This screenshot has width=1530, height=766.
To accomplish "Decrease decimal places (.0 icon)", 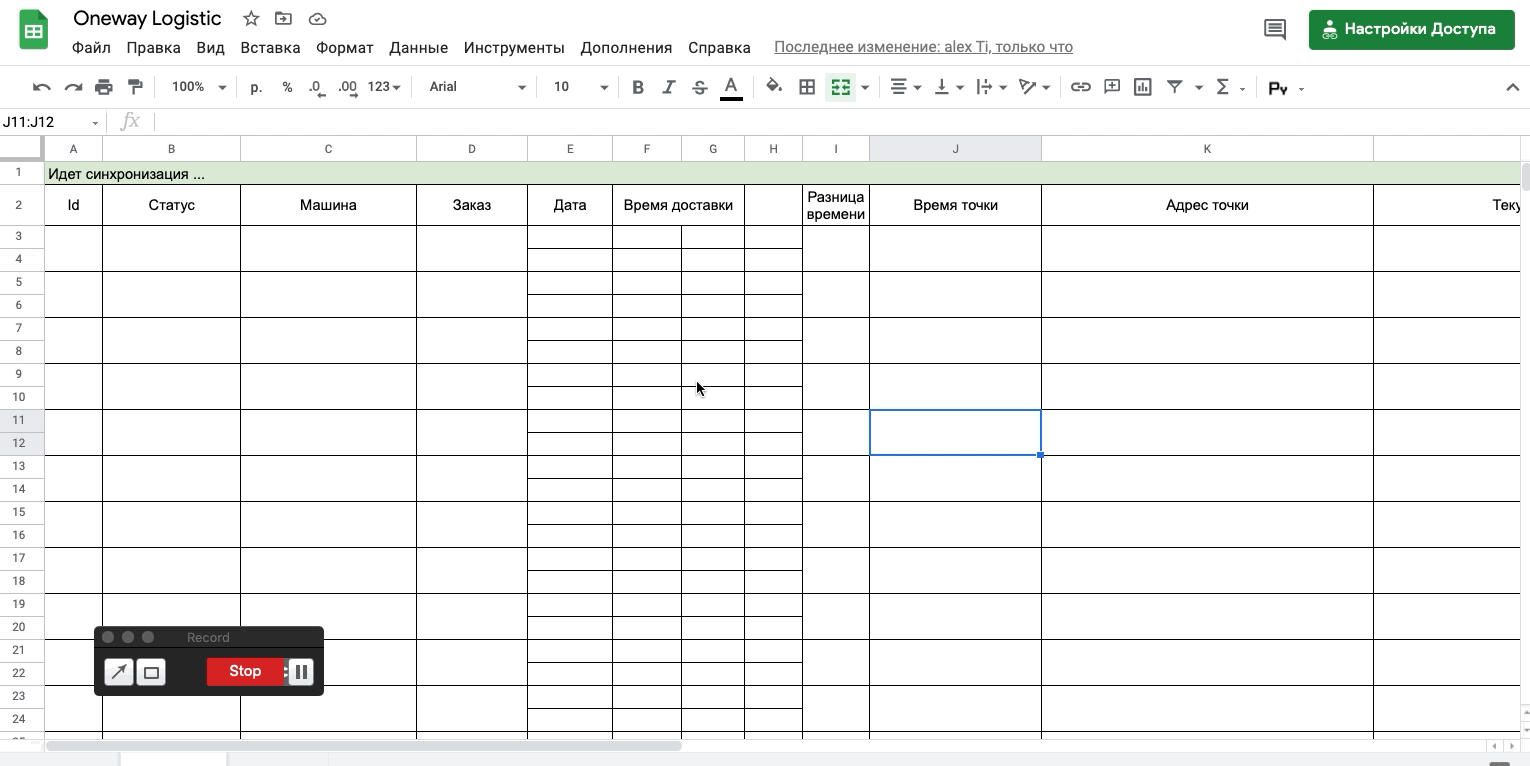I will (x=316, y=87).
